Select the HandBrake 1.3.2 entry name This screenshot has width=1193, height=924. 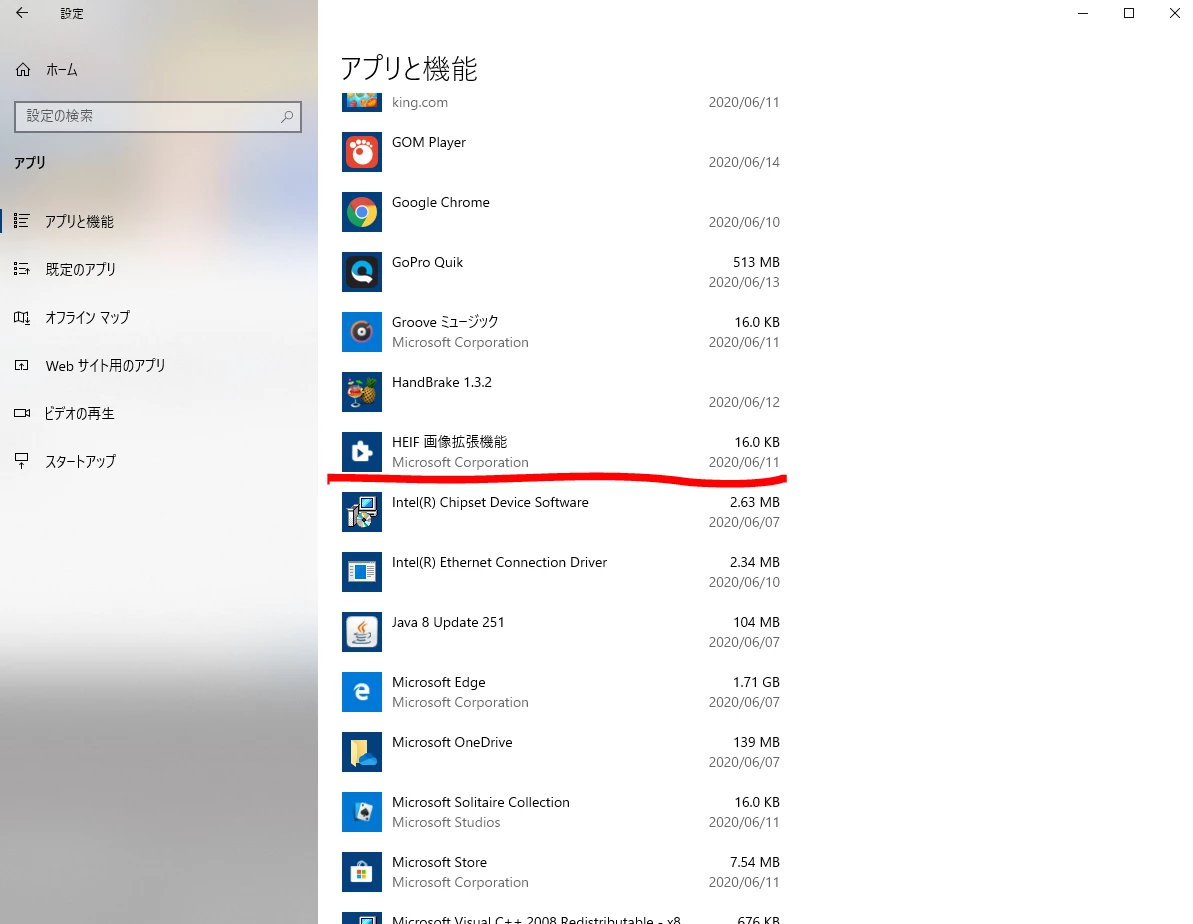pyautogui.click(x=441, y=382)
